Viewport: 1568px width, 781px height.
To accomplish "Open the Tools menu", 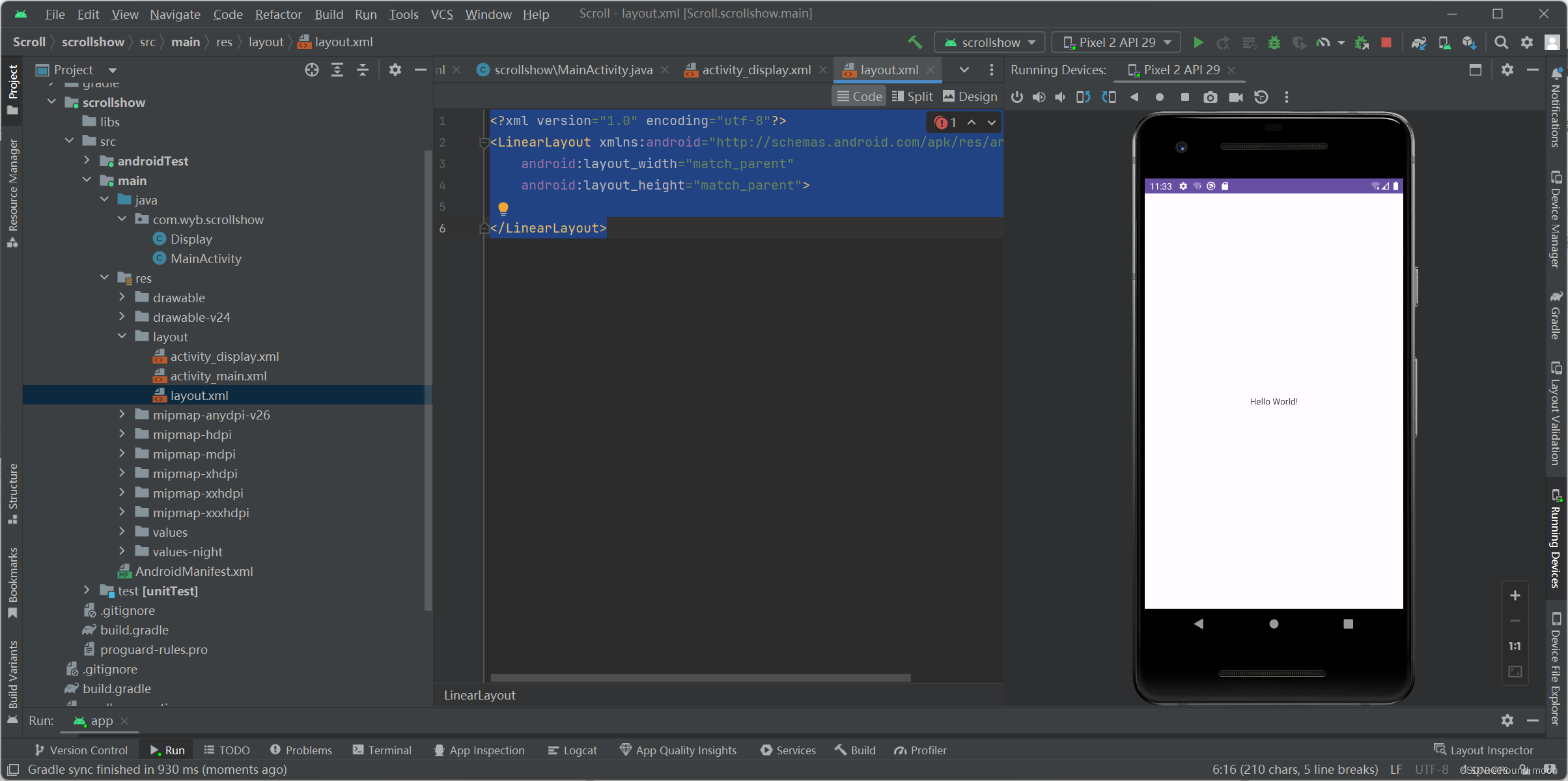I will coord(404,14).
